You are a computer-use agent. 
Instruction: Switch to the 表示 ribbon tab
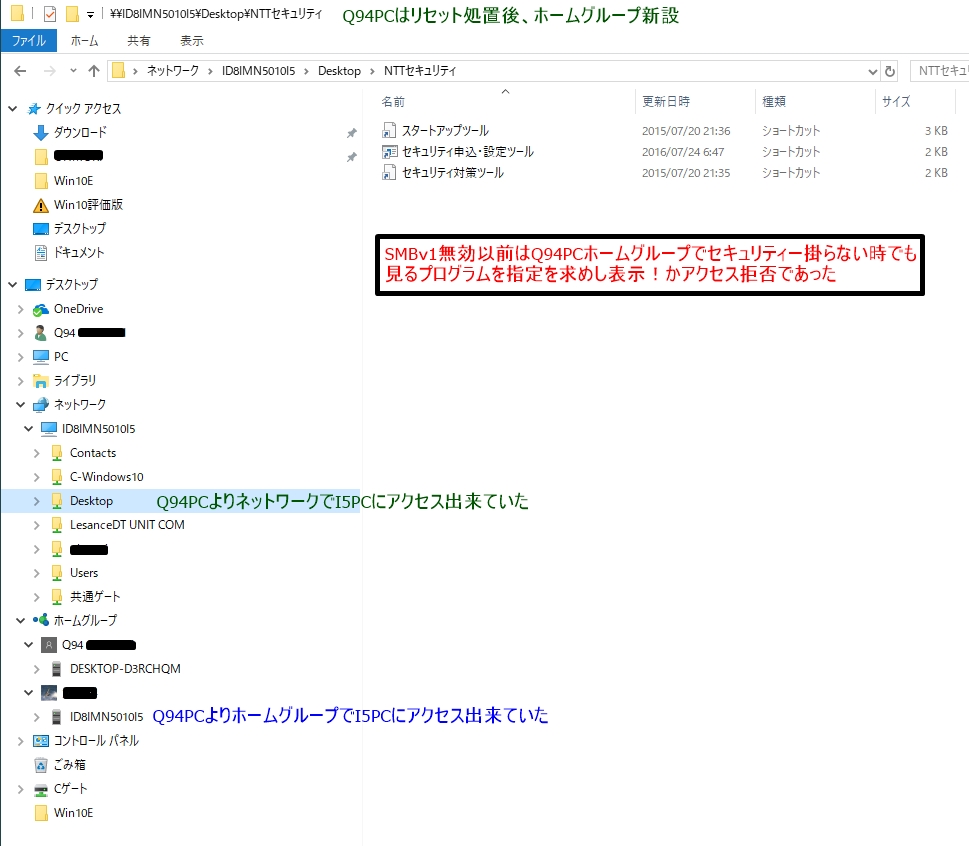(192, 41)
